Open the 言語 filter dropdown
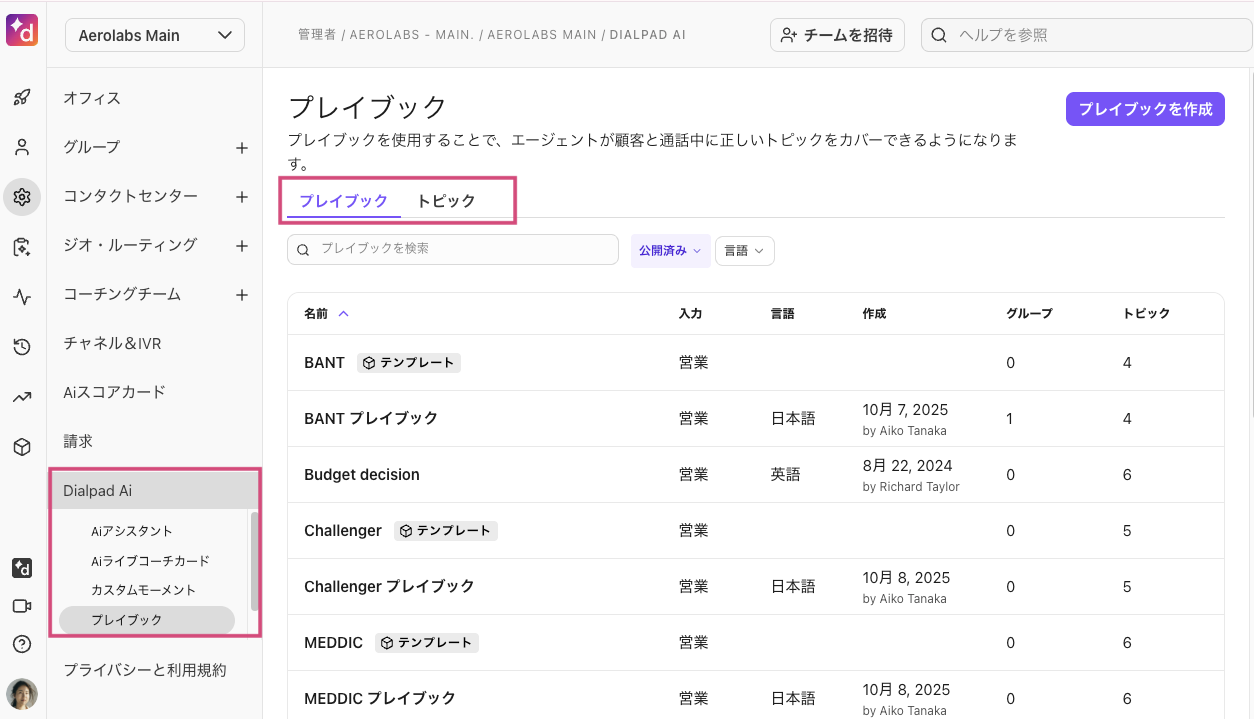Viewport: 1254px width, 719px height. point(744,251)
